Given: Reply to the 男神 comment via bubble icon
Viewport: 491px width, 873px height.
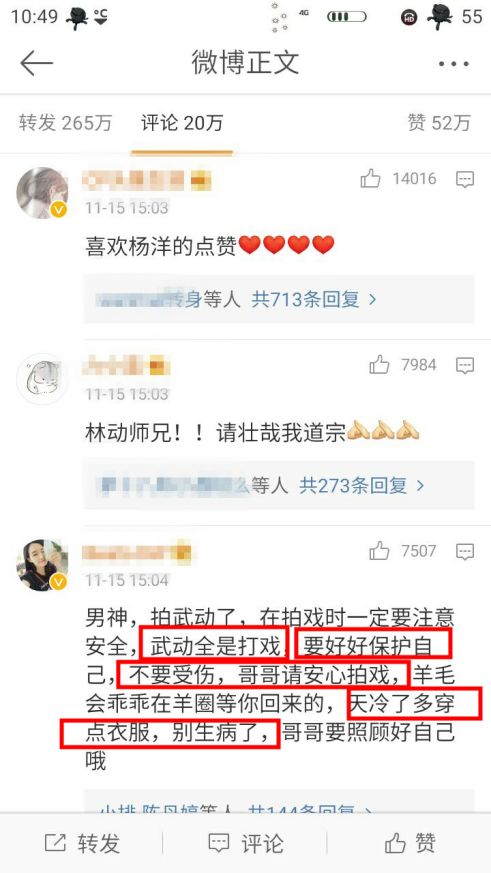Looking at the screenshot, I should pos(465,551).
